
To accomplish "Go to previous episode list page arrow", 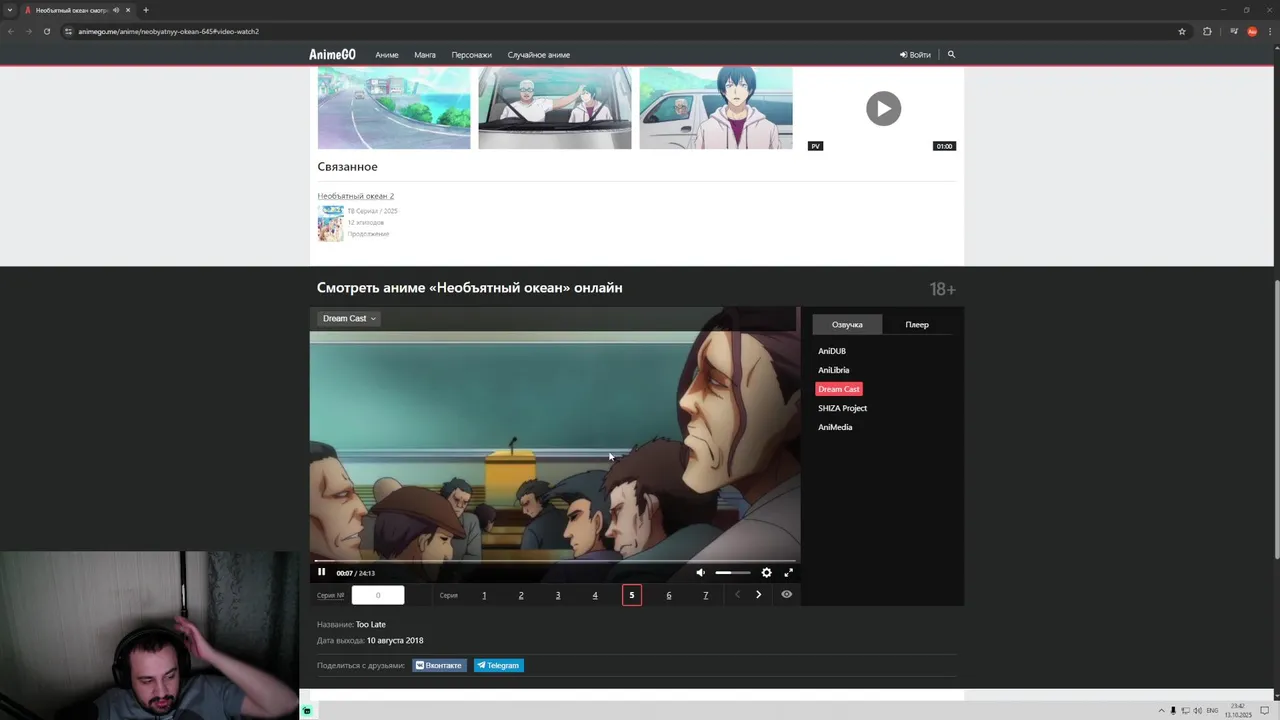I will [x=738, y=594].
